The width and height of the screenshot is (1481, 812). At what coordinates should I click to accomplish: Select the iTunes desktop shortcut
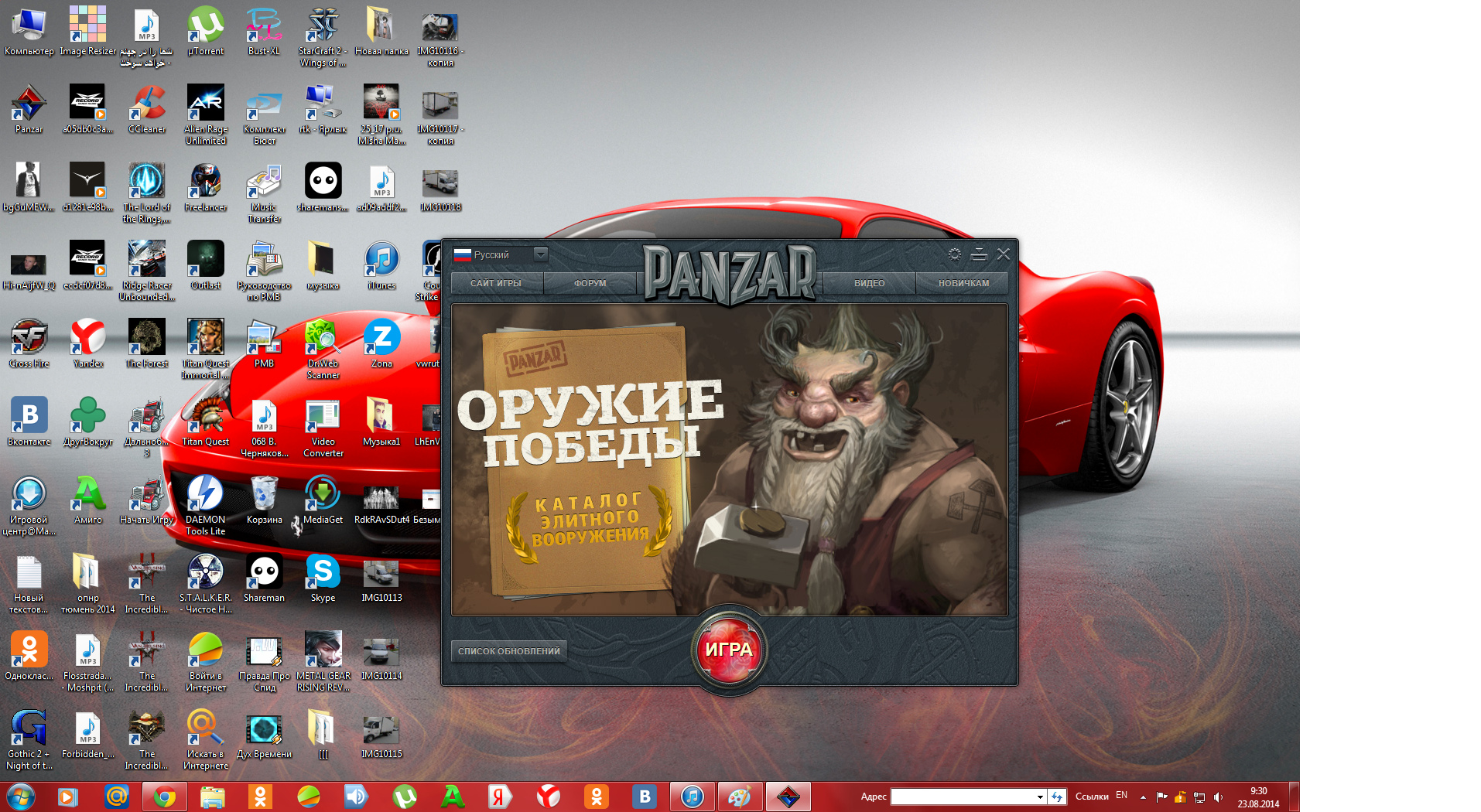point(381,266)
